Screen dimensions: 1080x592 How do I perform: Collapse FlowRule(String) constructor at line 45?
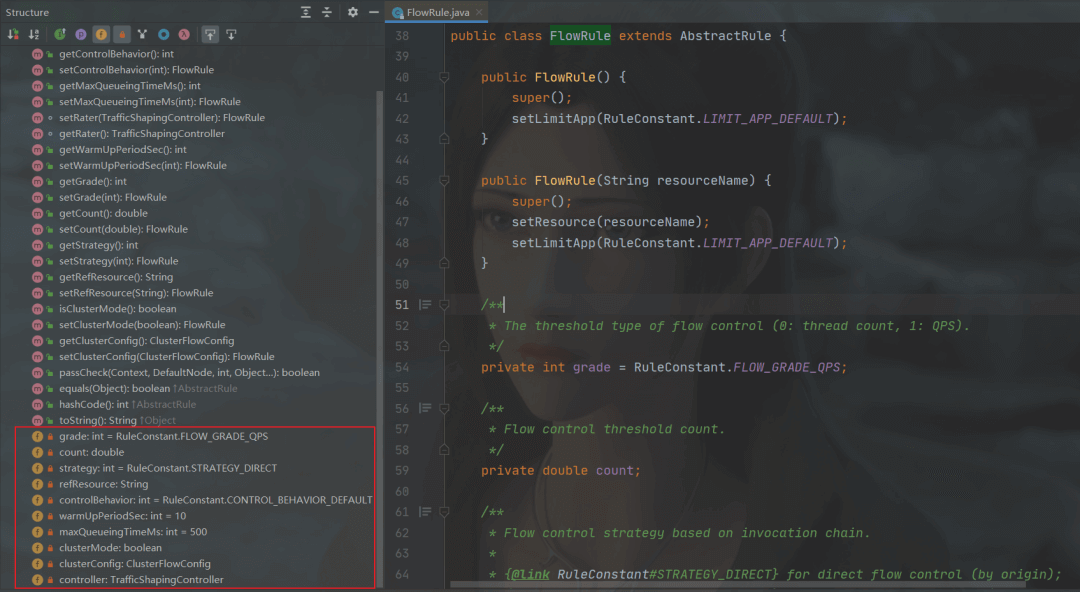point(444,181)
